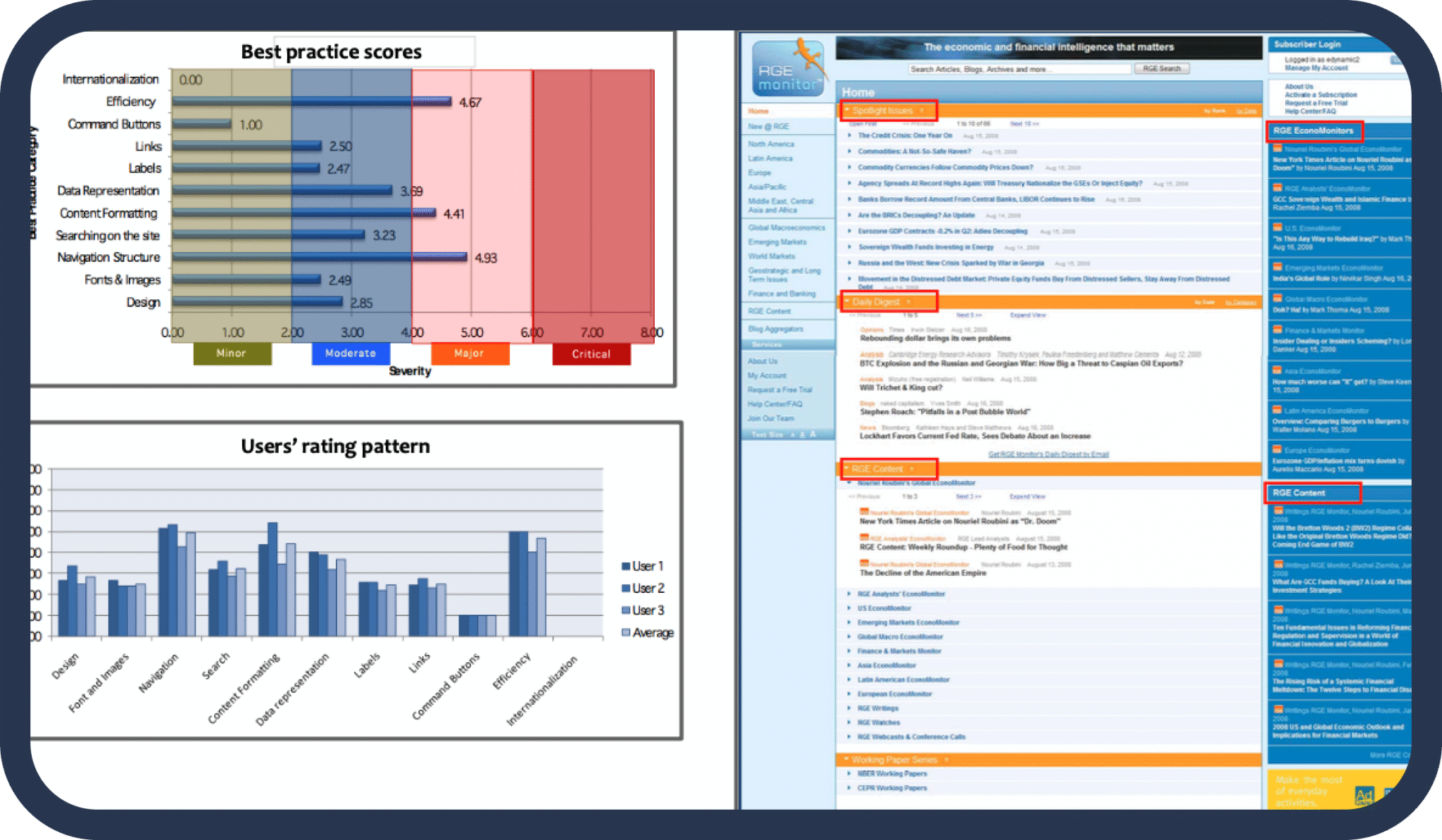The width and height of the screenshot is (1442, 840).
Task: Click RSS icon beside Europe EconoMonitor sidebar entry
Action: coord(1277,449)
